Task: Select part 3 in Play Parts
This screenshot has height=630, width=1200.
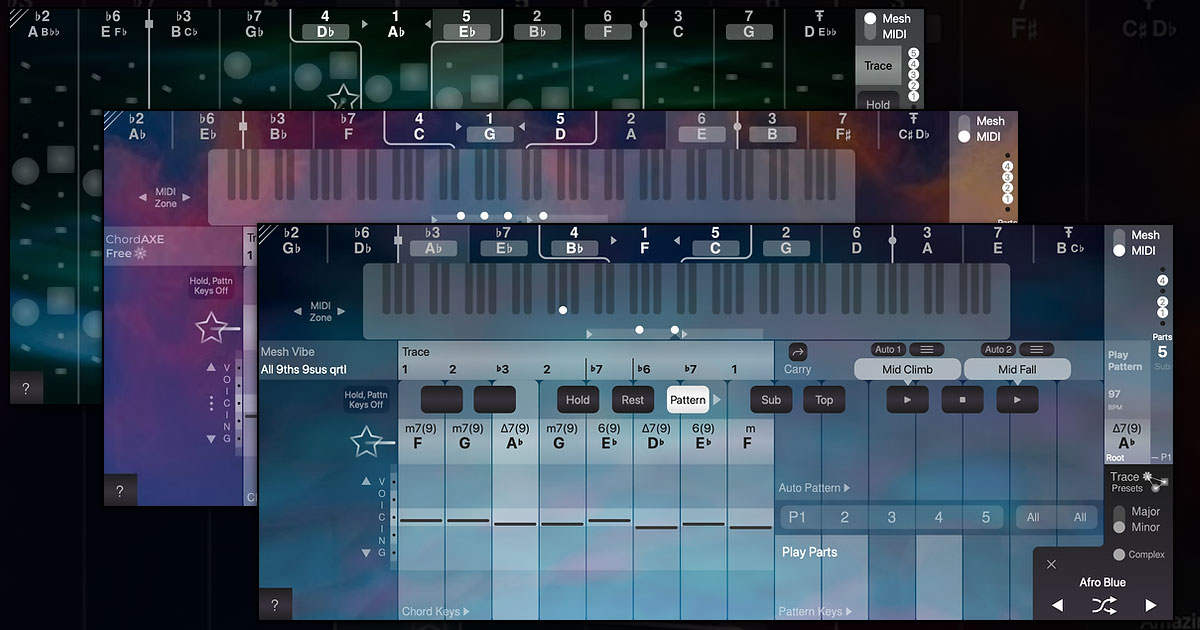Action: (x=891, y=517)
